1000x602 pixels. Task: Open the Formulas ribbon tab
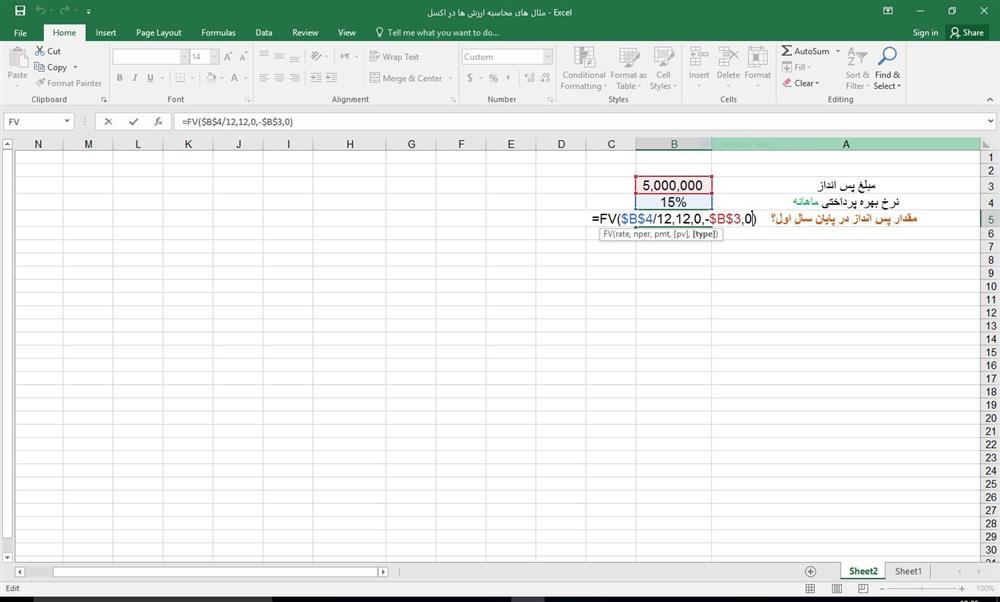click(218, 32)
